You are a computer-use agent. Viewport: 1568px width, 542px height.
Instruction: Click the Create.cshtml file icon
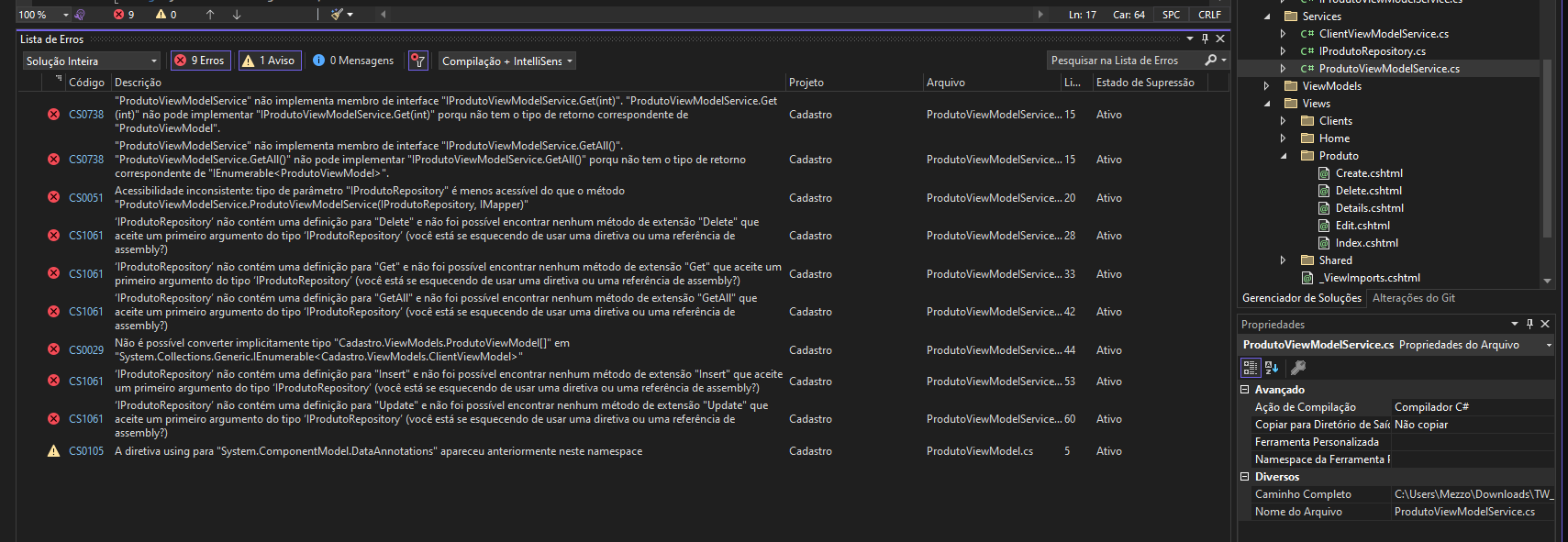(1324, 172)
